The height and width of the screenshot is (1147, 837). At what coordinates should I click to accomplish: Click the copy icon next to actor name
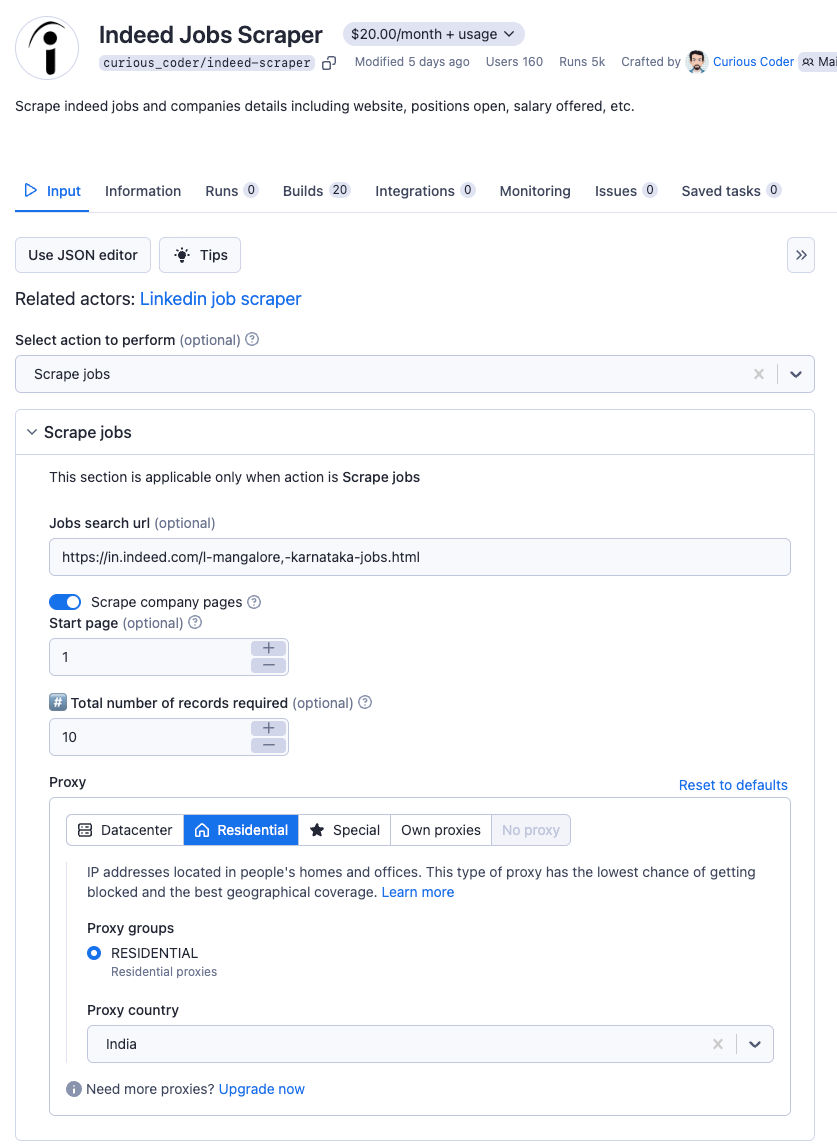click(329, 62)
